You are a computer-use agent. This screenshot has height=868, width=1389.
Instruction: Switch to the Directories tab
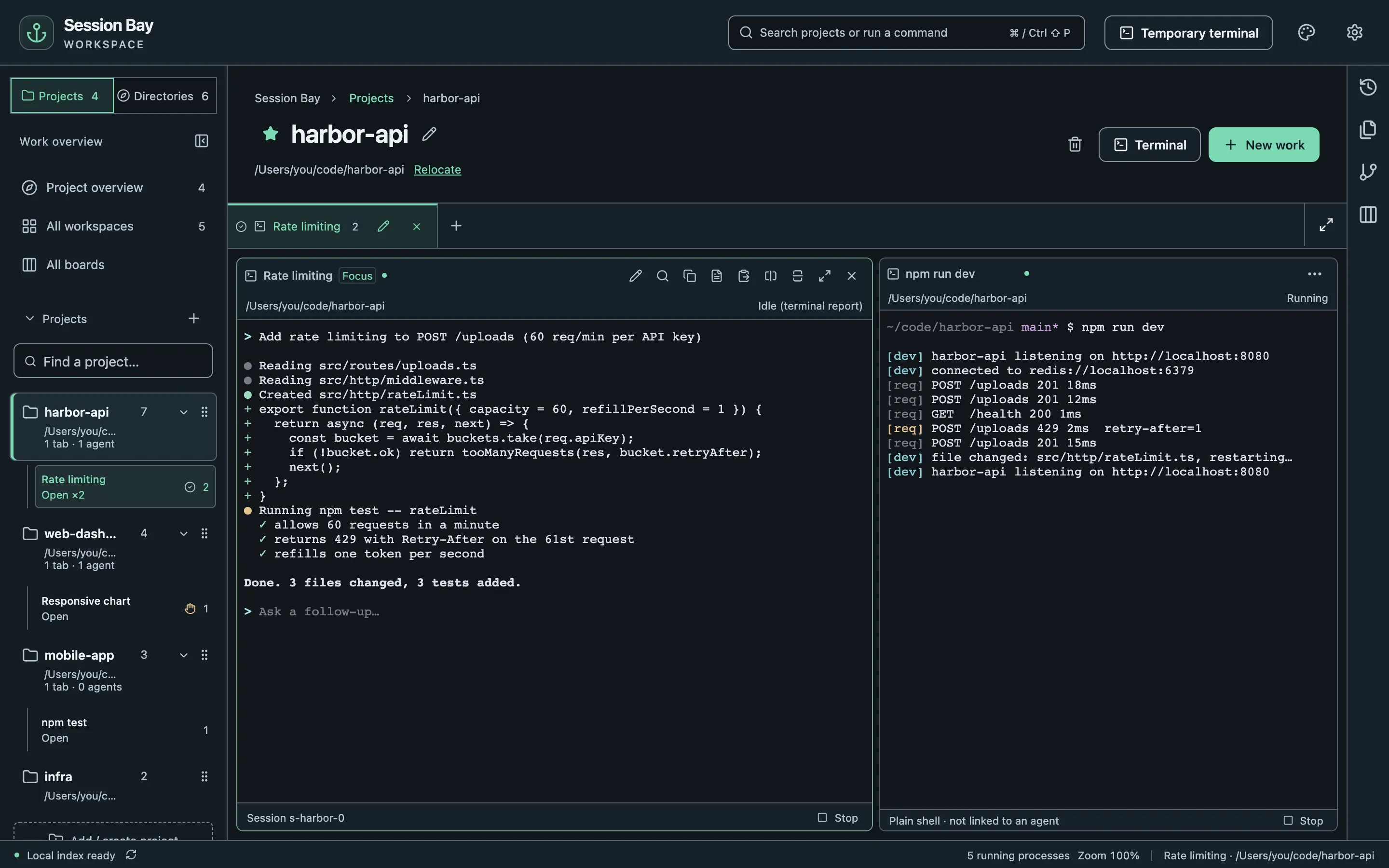pos(165,96)
